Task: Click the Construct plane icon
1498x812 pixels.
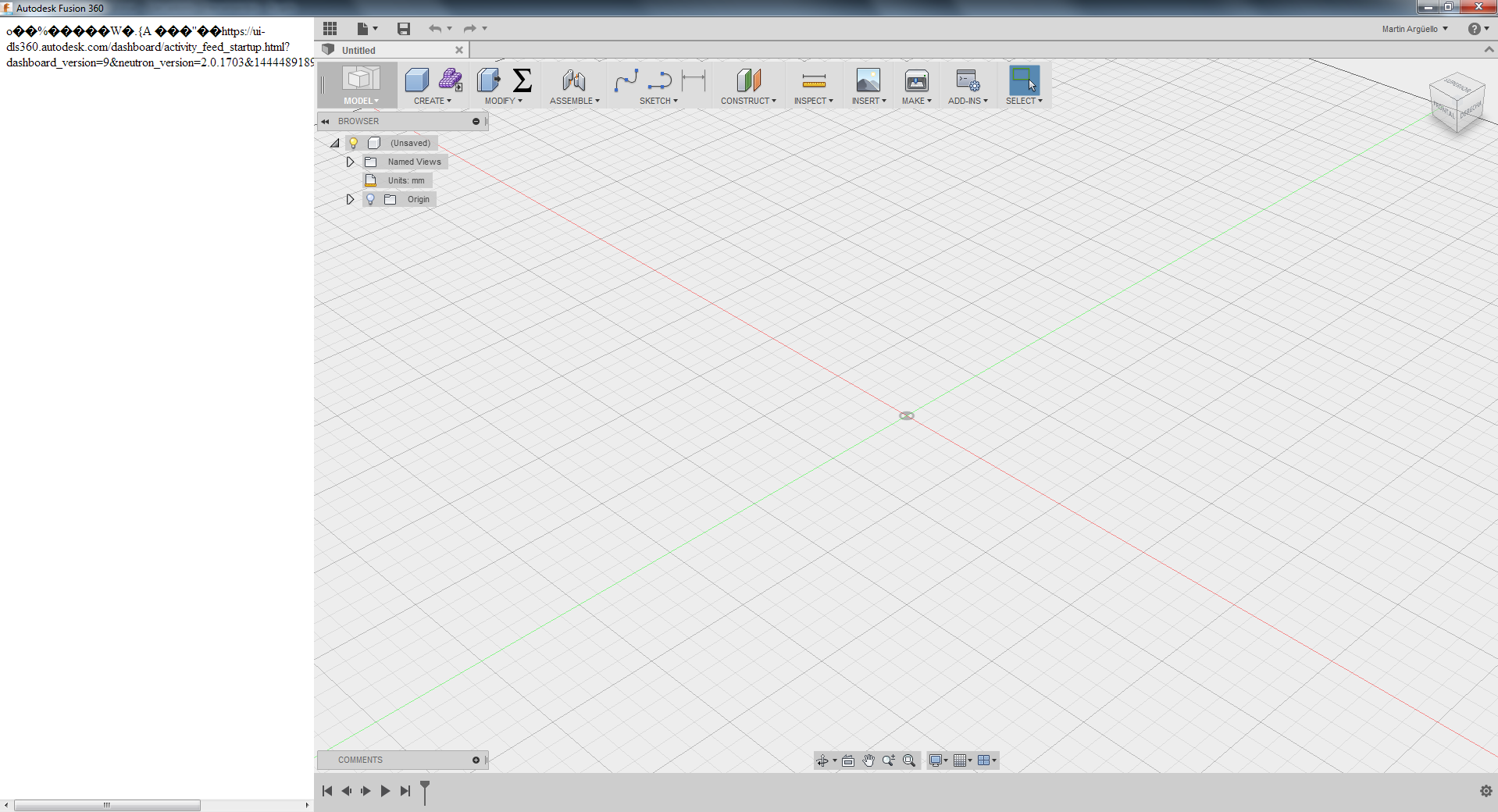Action: coord(747,80)
